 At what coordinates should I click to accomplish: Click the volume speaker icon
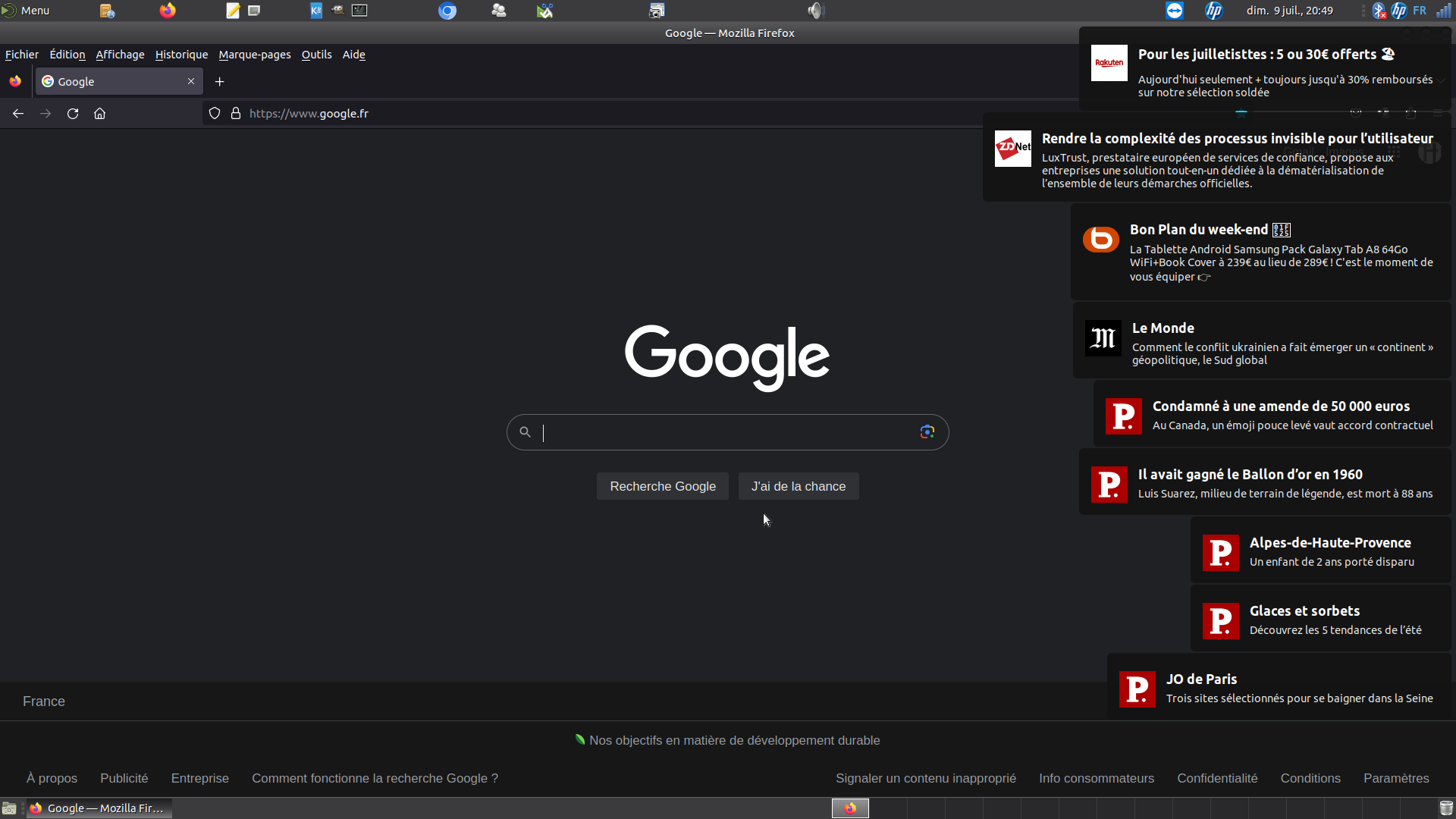pyautogui.click(x=815, y=11)
